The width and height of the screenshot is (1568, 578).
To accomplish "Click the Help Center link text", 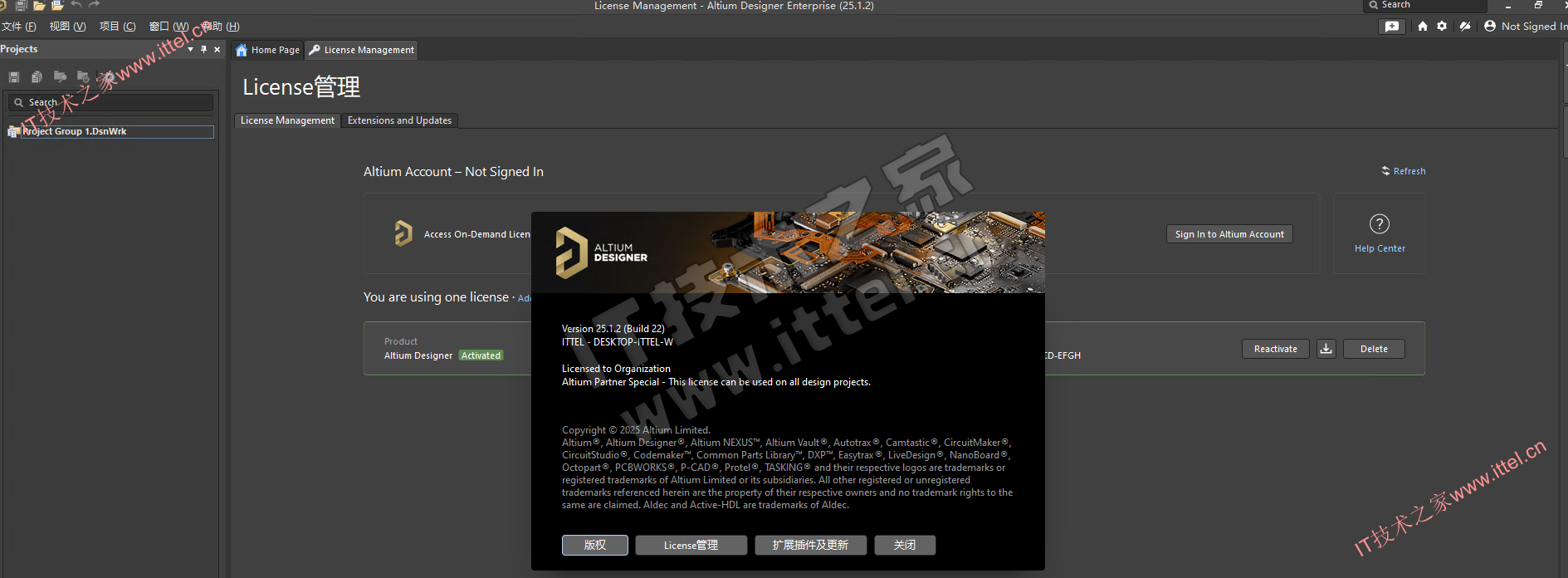I will tap(1380, 248).
